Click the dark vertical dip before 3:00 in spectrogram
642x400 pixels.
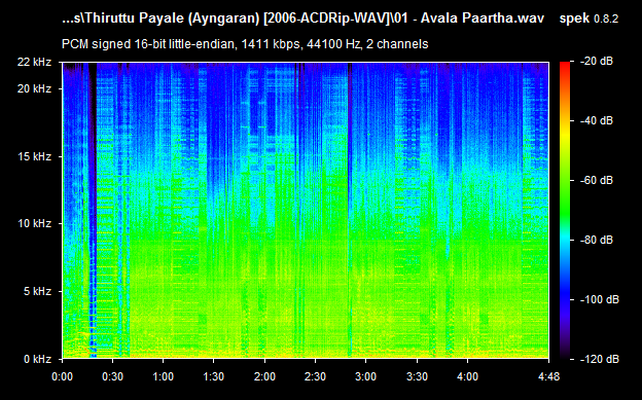350,210
